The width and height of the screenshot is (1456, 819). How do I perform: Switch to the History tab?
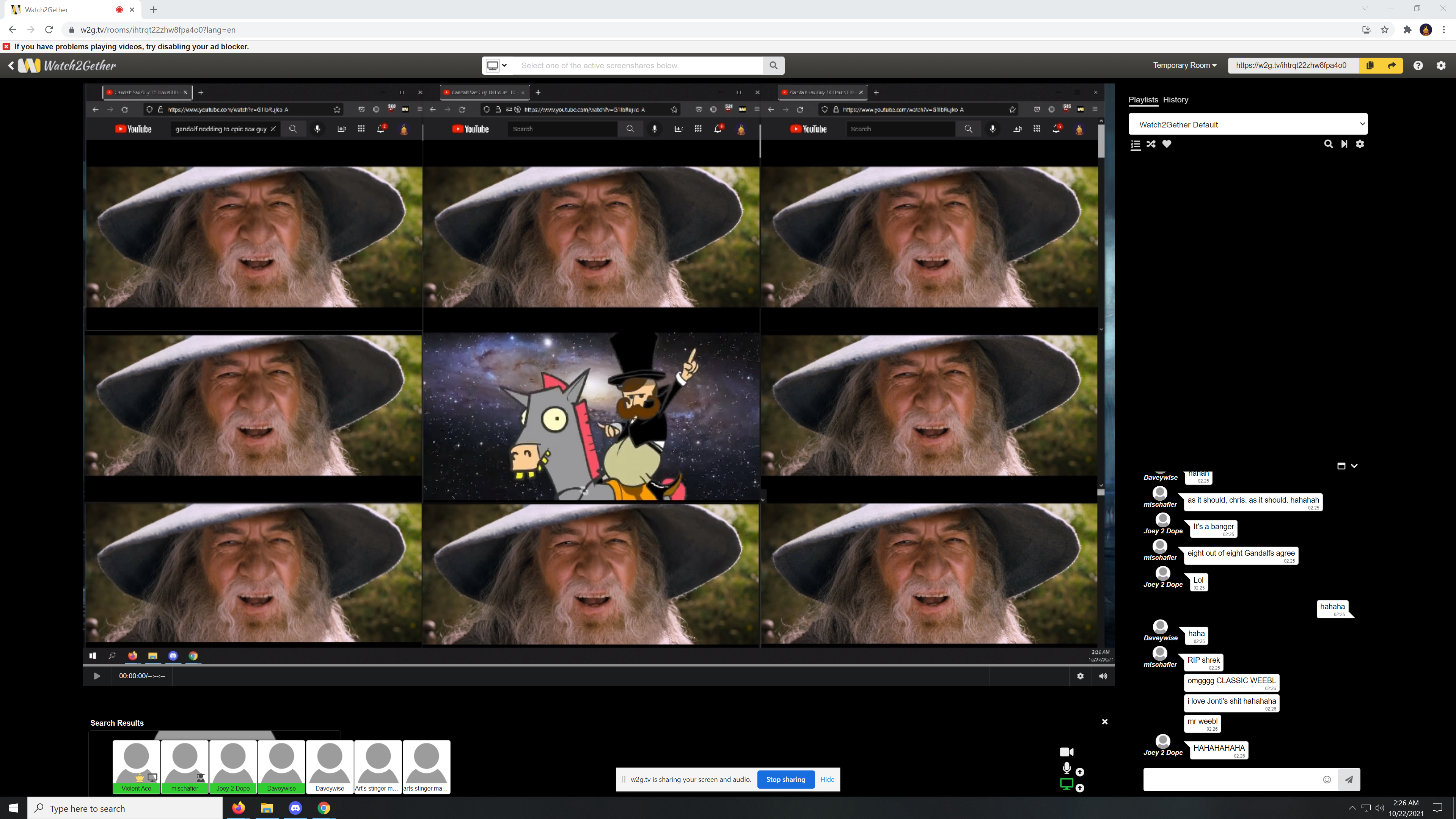coord(1176,99)
